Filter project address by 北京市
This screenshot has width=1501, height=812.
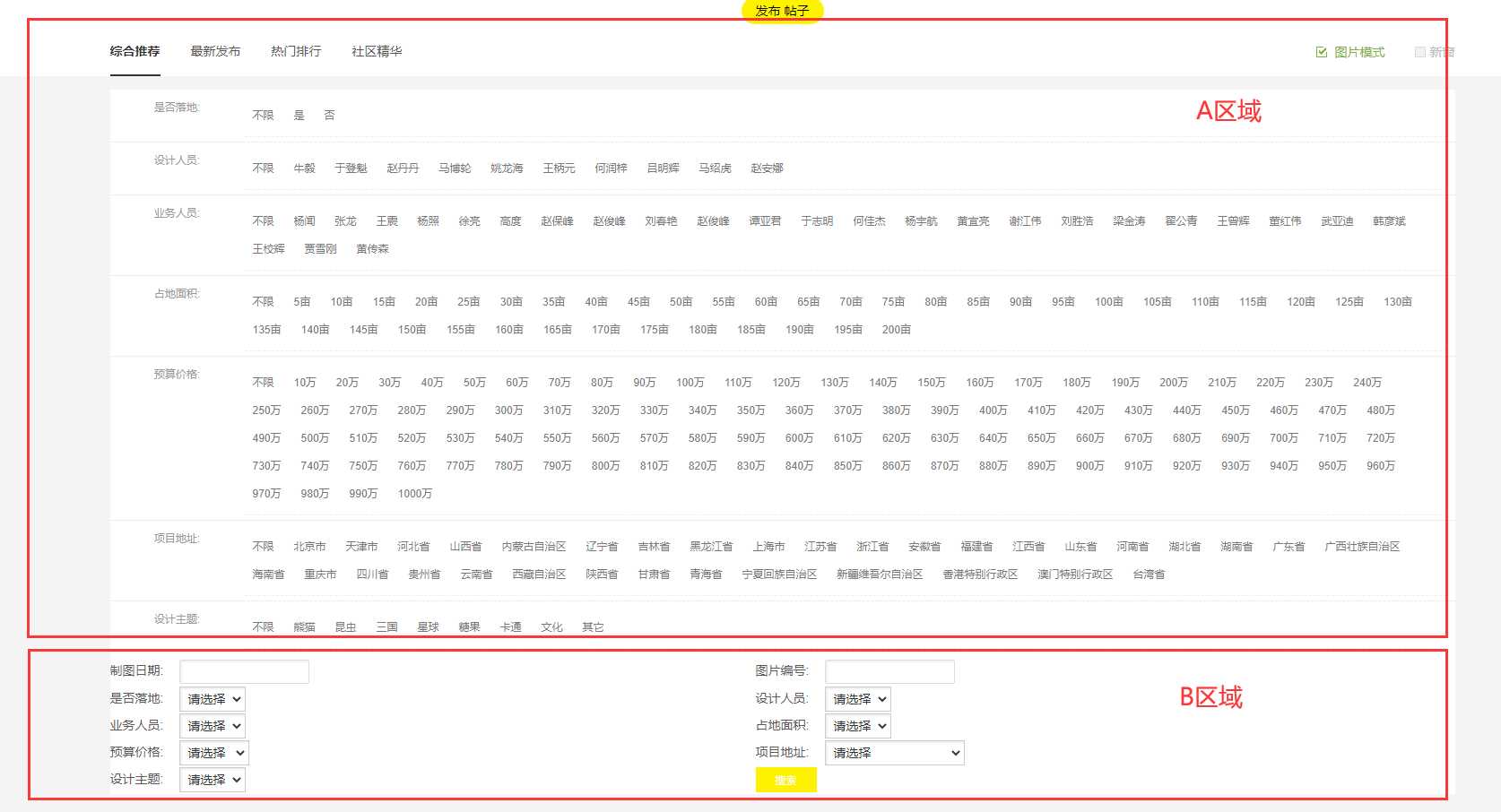coord(309,547)
